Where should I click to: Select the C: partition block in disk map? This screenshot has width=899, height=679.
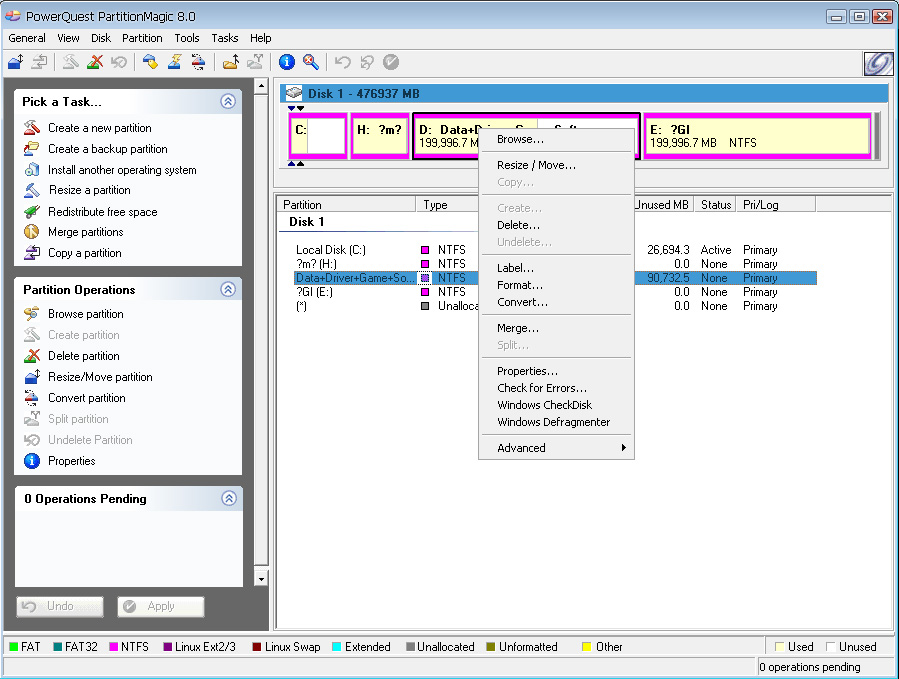pyautogui.click(x=318, y=136)
